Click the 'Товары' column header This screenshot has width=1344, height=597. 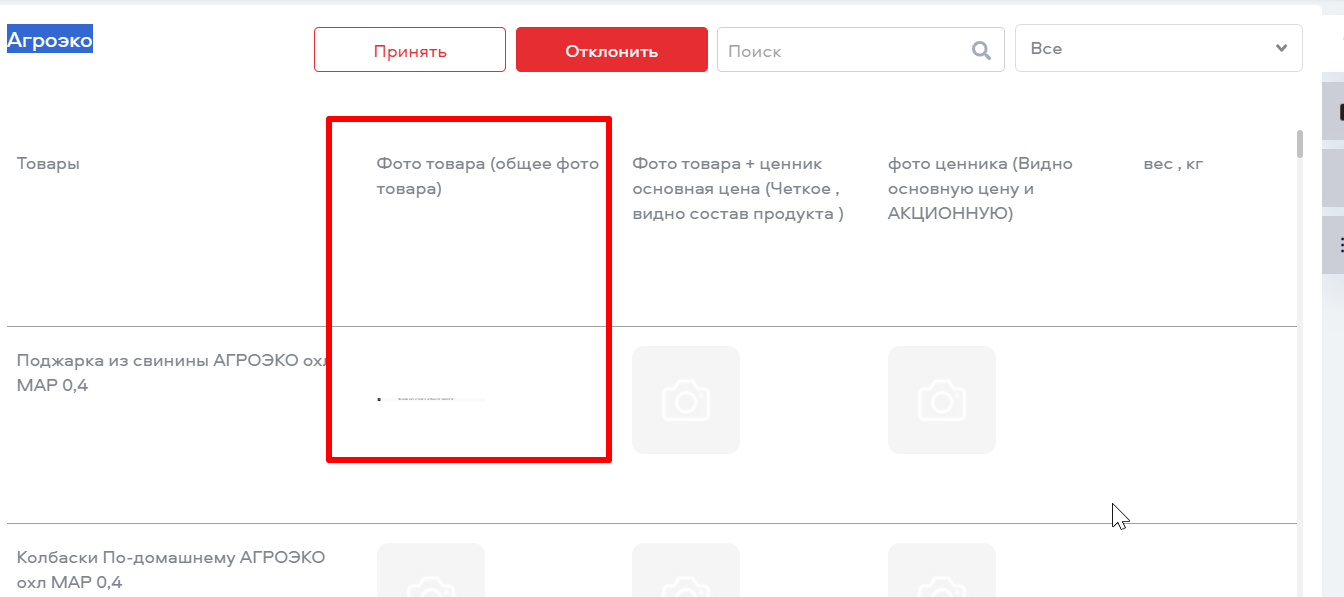pyautogui.click(x=48, y=163)
